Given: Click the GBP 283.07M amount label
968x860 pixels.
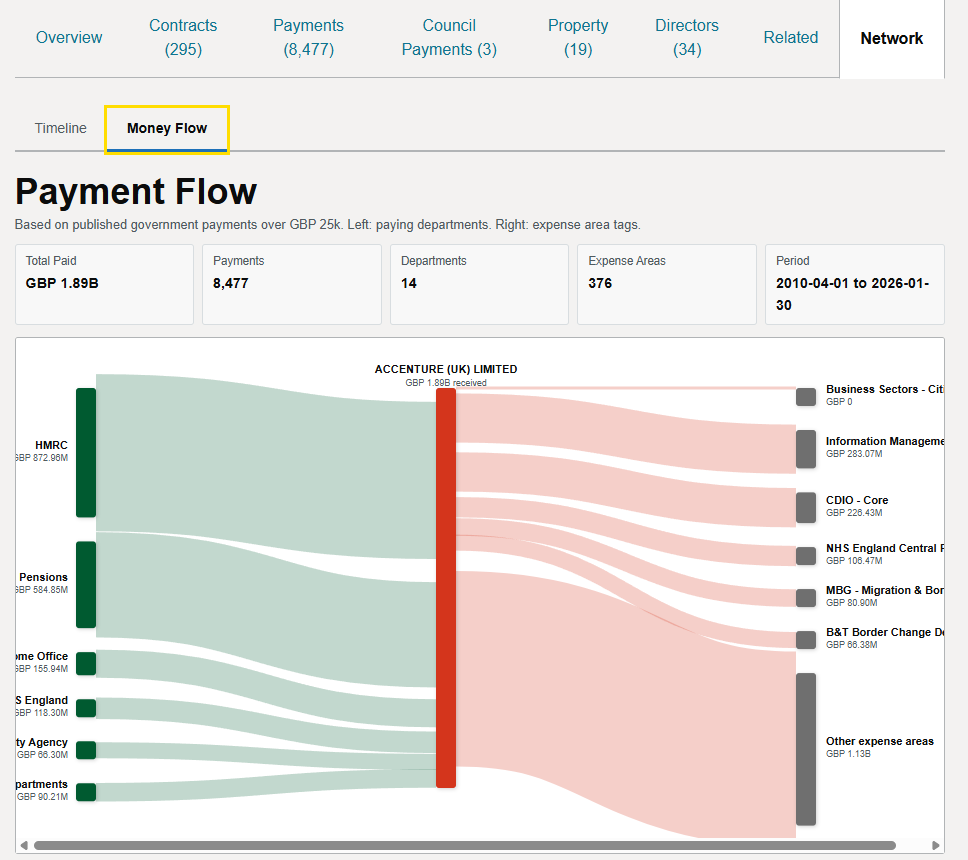Looking at the screenshot, I should tap(854, 454).
